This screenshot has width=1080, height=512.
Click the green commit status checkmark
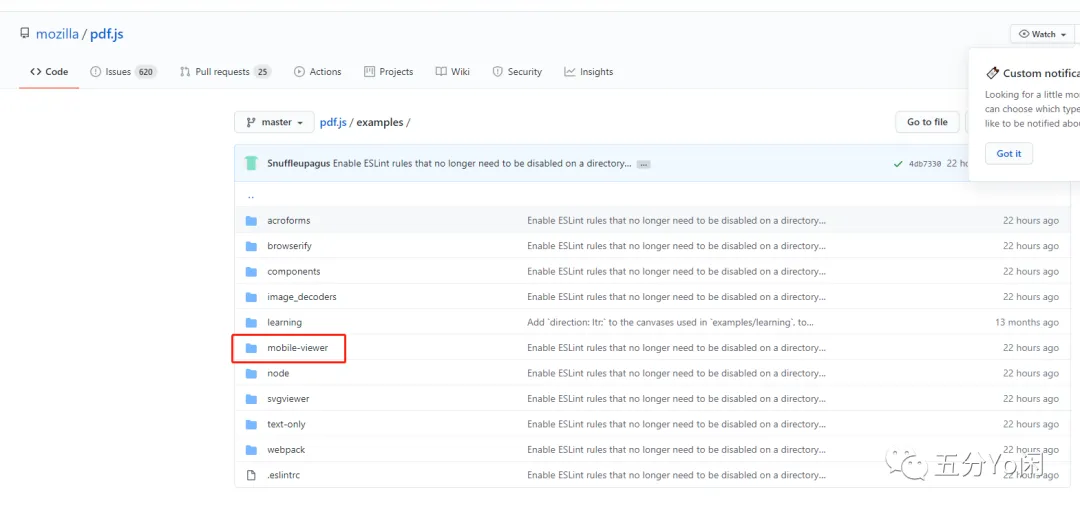coord(897,164)
